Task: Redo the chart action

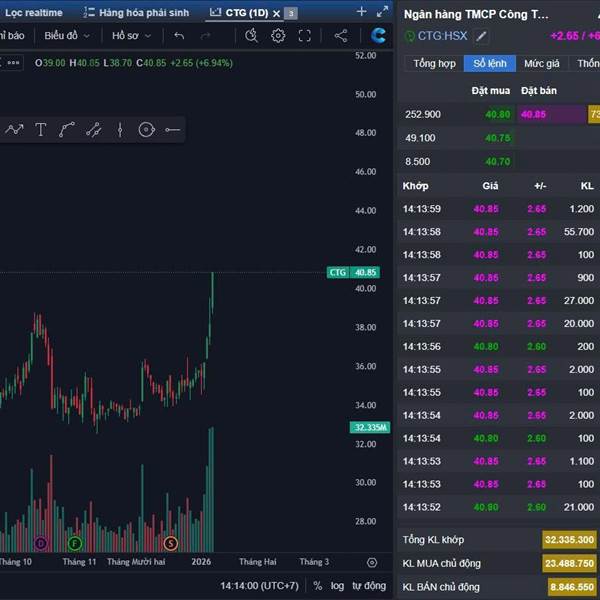Action: click(x=206, y=36)
